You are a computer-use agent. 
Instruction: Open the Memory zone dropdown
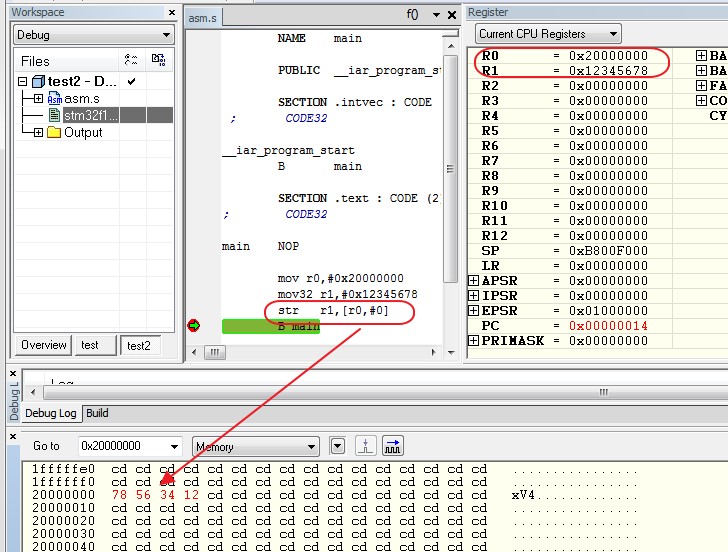[x=256, y=447]
